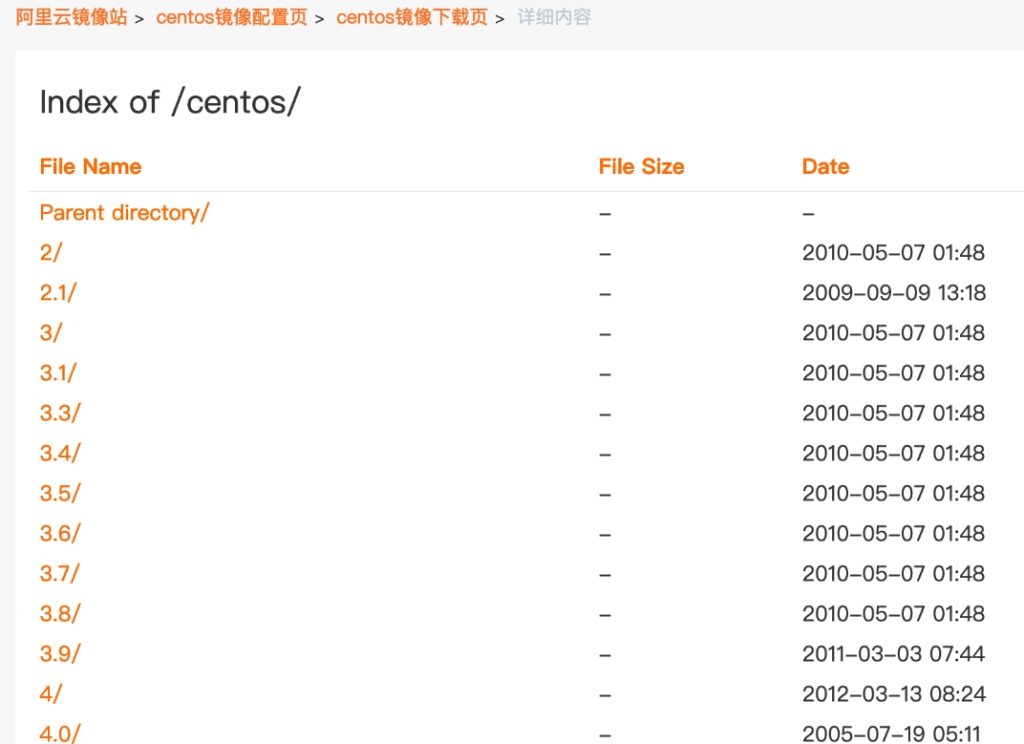The height and width of the screenshot is (744, 1024).
Task: Go to the Parent directory
Action: click(x=123, y=213)
